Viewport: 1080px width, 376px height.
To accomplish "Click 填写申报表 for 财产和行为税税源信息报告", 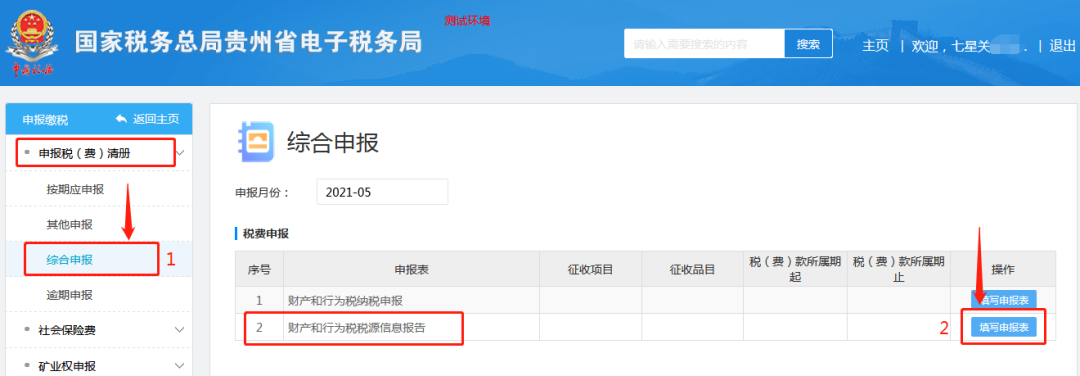I will pyautogui.click(x=1004, y=327).
